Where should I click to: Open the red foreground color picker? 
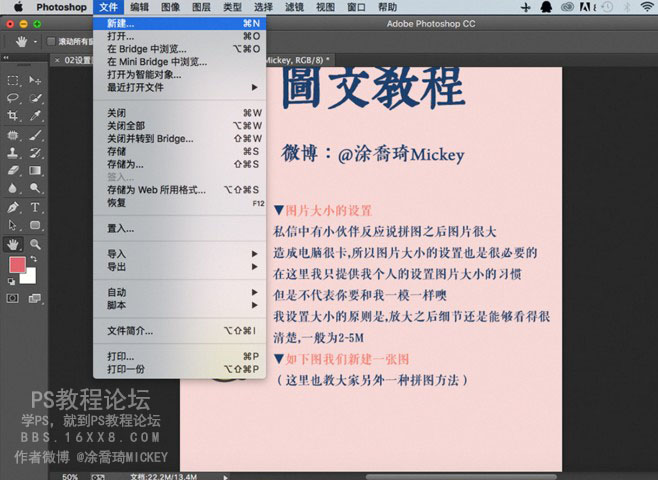point(17,265)
